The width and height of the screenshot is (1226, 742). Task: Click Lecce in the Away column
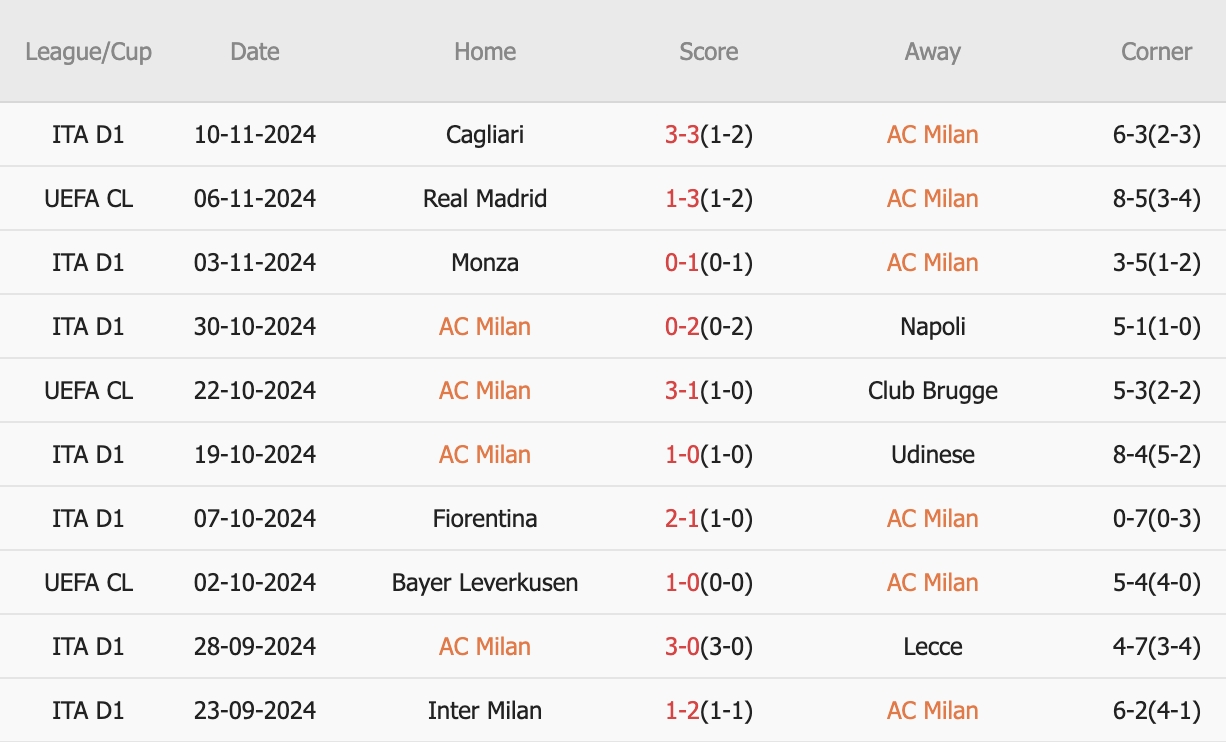(x=932, y=647)
